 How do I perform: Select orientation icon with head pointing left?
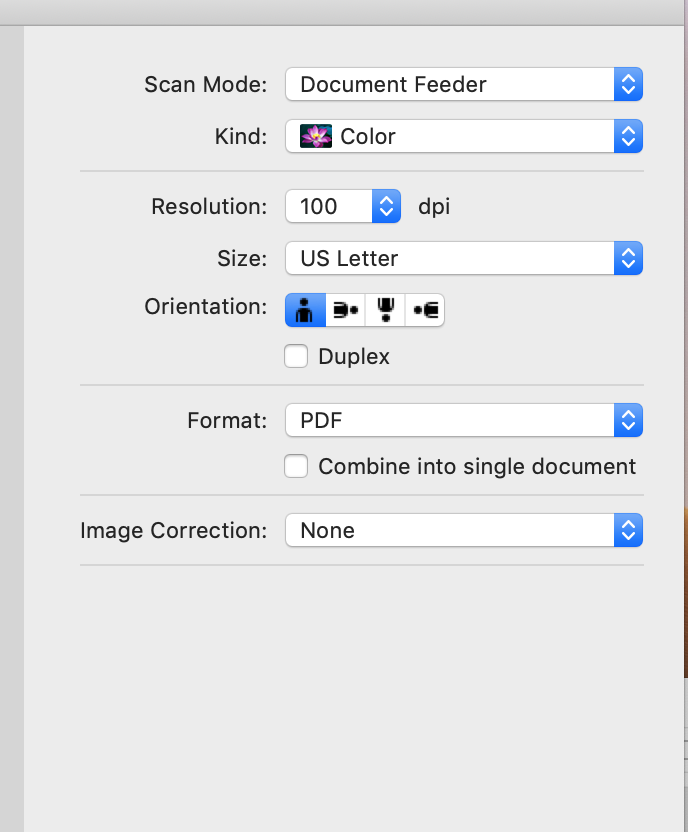pyautogui.click(x=425, y=310)
